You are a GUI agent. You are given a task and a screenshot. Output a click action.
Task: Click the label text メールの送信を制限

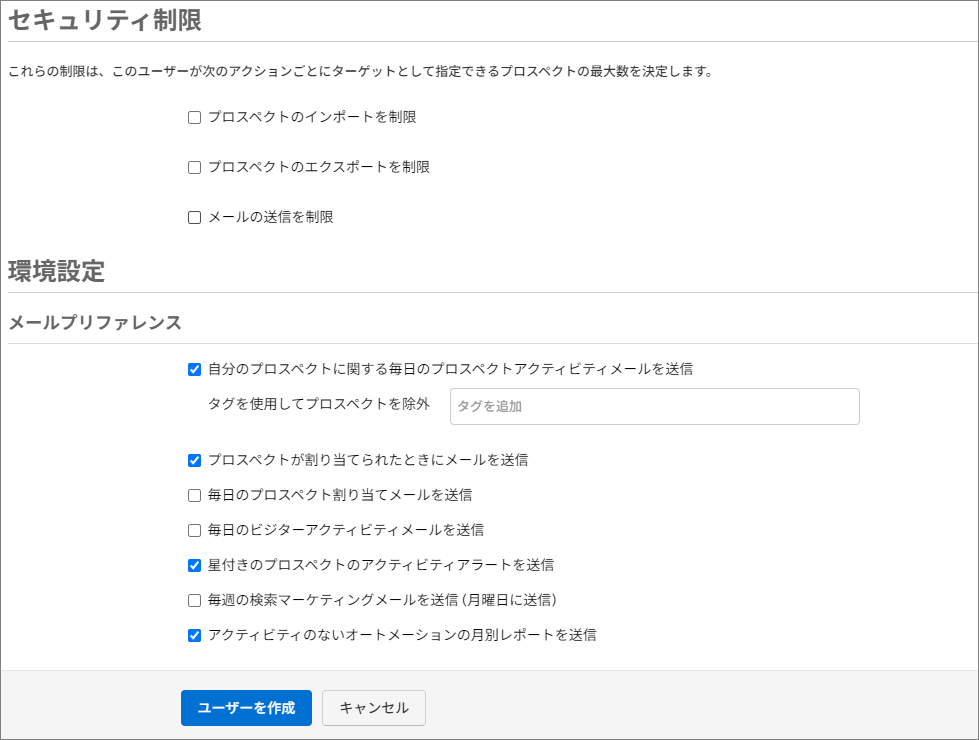point(270,217)
